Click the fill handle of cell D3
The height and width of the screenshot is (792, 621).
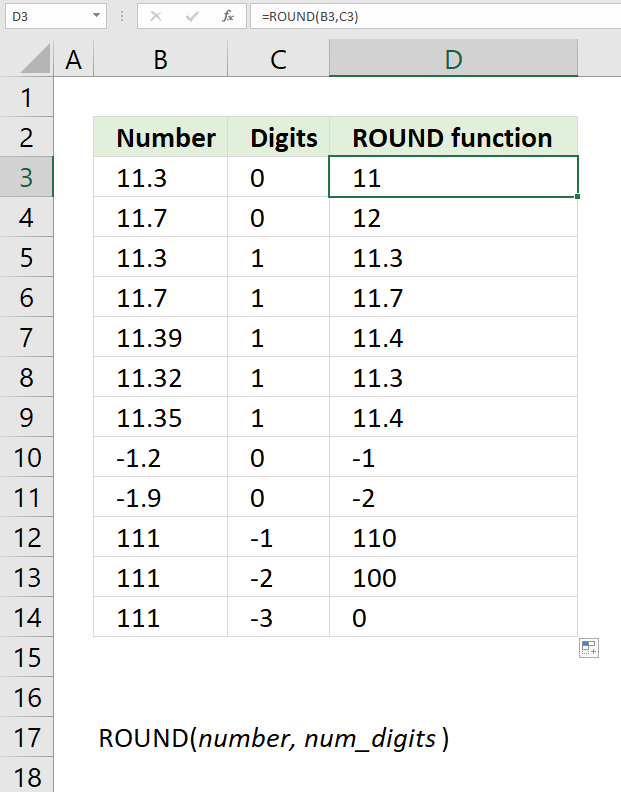578,196
